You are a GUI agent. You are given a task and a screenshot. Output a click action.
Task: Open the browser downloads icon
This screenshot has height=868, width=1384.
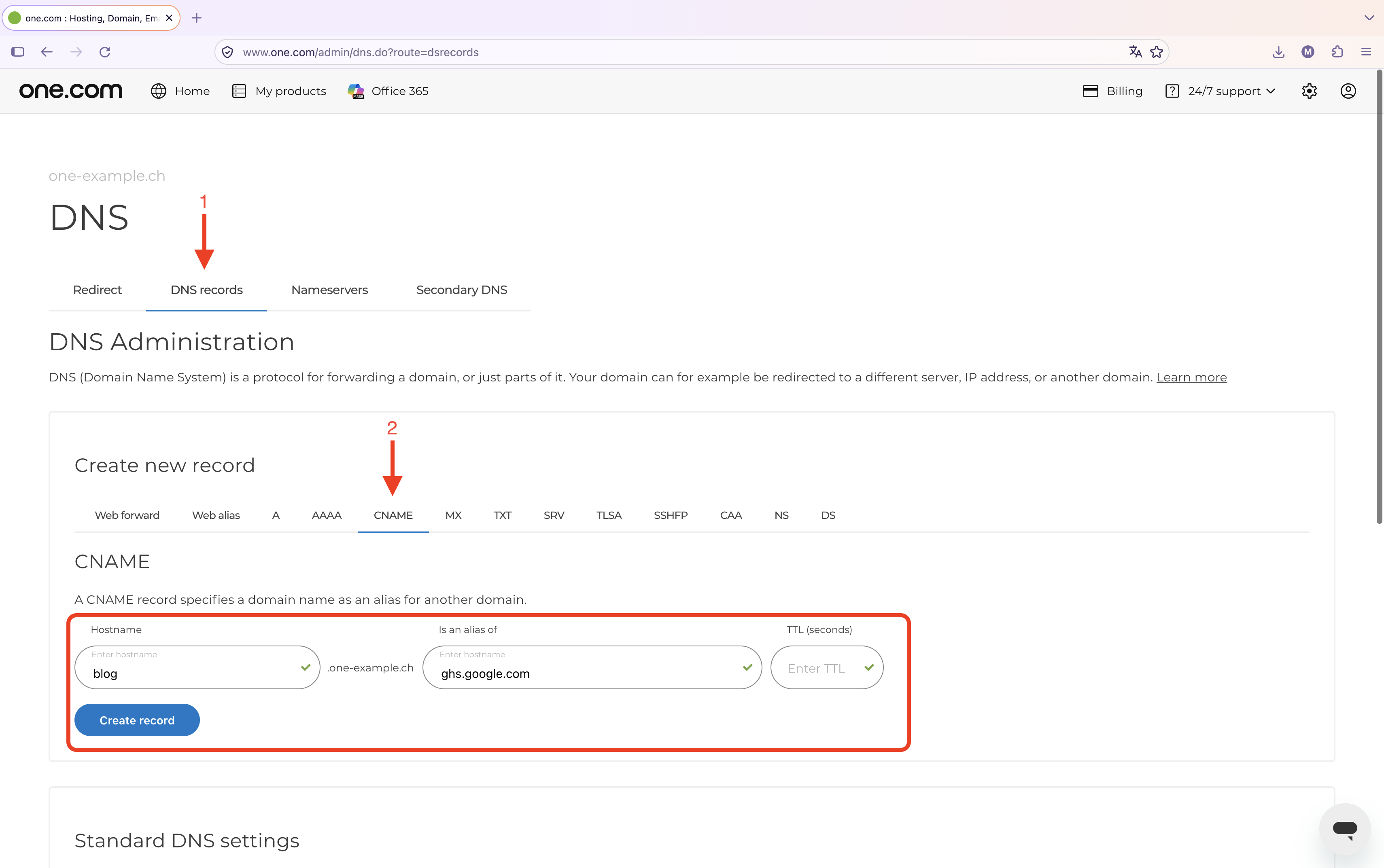[x=1279, y=52]
